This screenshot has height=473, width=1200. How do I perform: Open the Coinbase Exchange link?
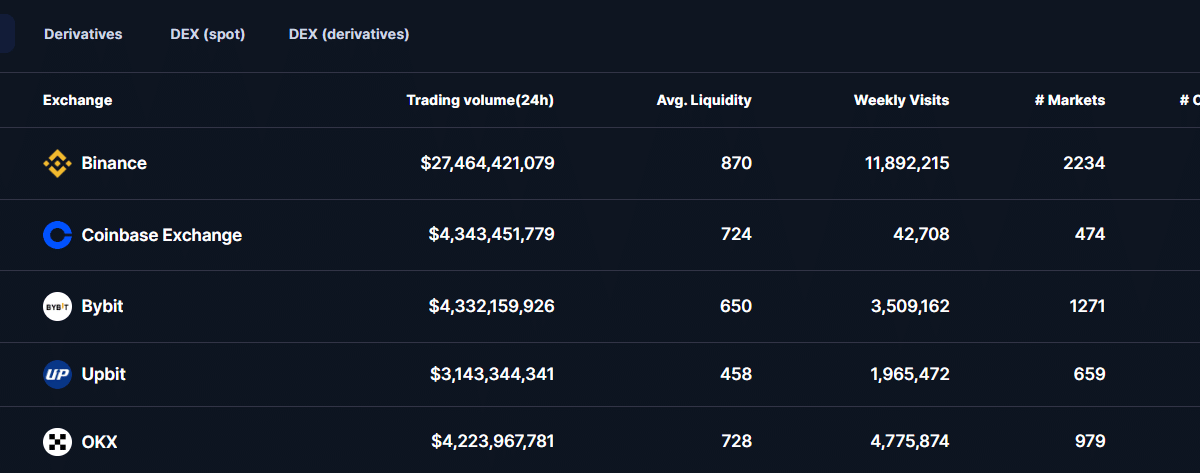coord(161,235)
